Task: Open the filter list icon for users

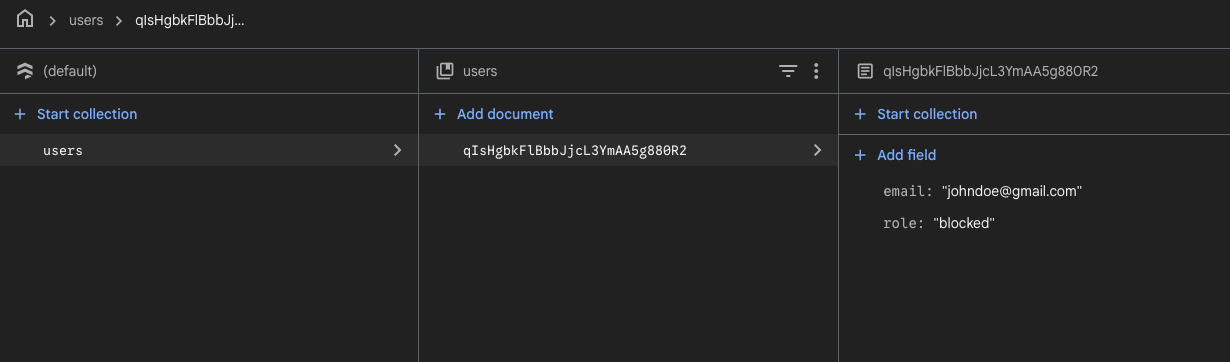Action: click(x=788, y=71)
